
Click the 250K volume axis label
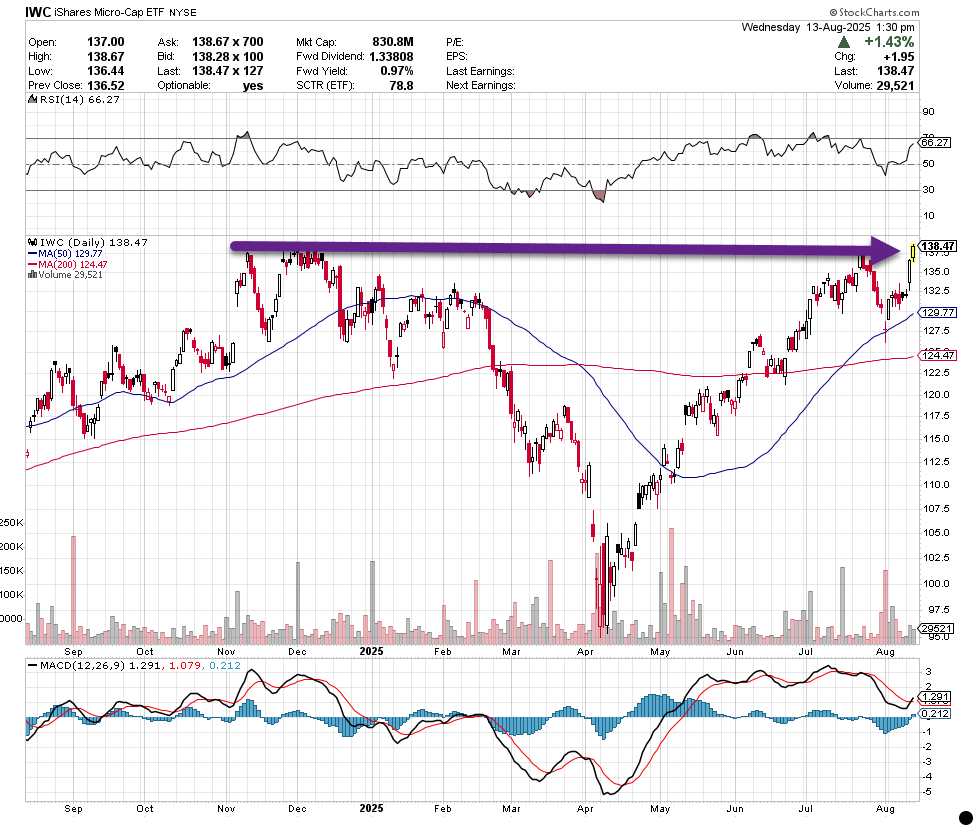pyautogui.click(x=12, y=522)
